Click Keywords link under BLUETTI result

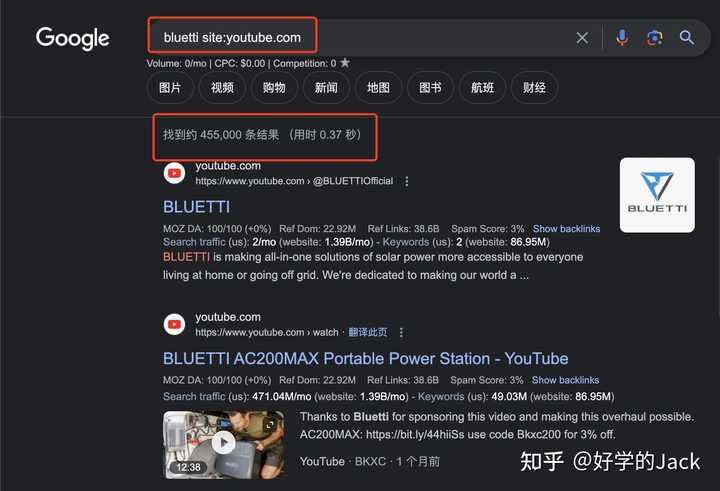(x=406, y=242)
